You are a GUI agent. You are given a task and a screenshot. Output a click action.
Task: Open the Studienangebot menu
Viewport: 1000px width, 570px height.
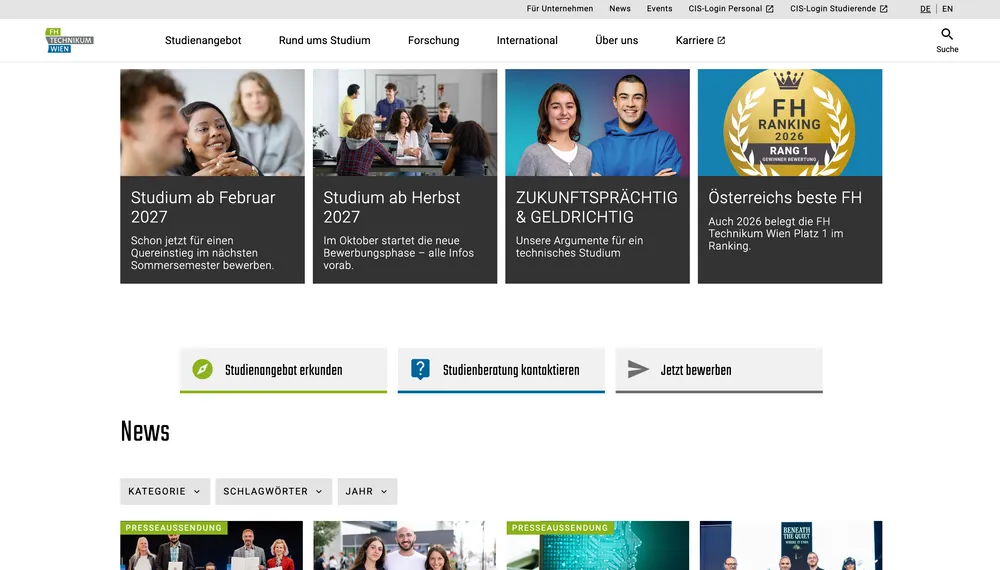click(203, 40)
